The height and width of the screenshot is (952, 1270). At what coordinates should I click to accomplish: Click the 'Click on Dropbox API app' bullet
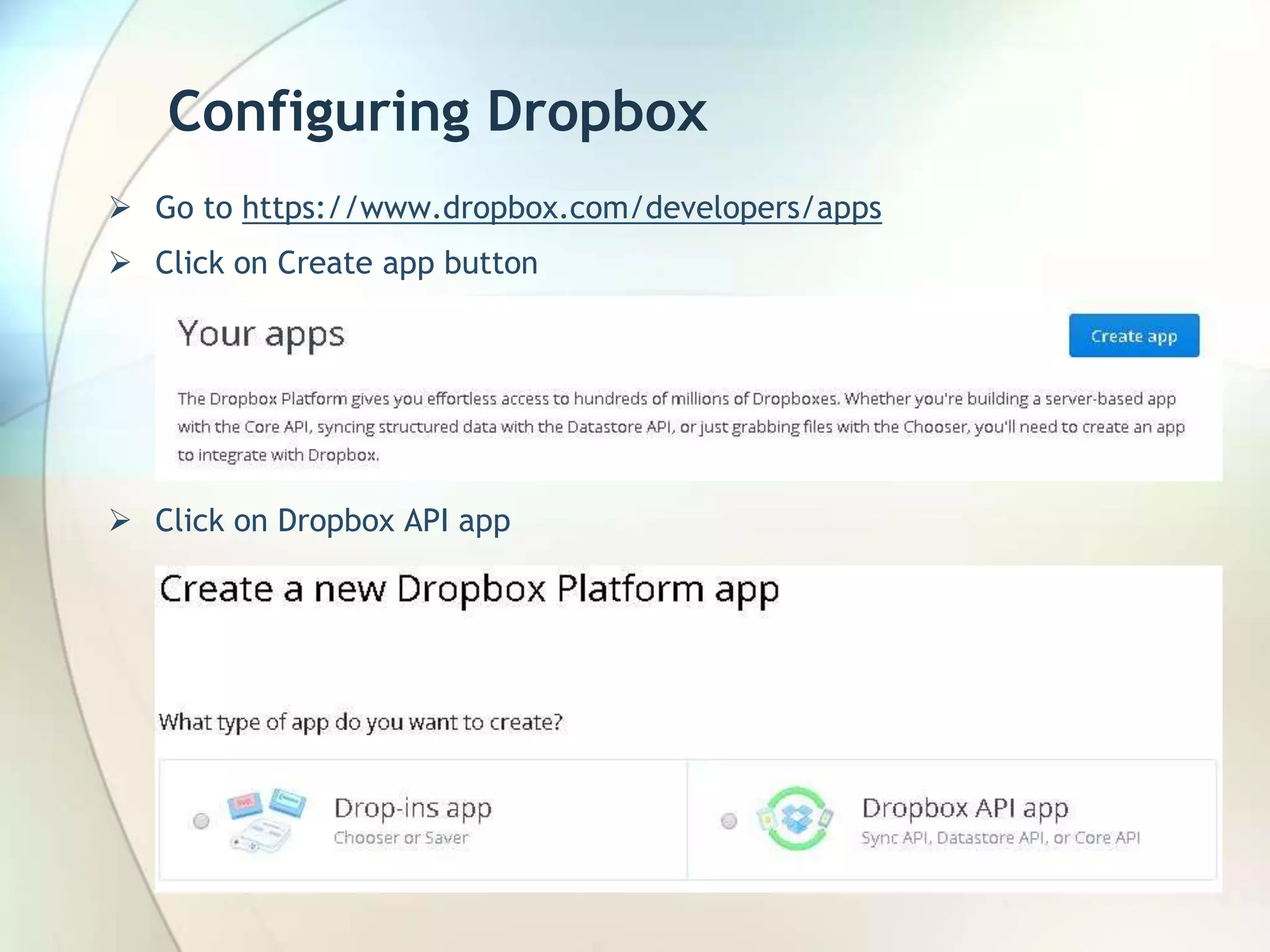332,521
